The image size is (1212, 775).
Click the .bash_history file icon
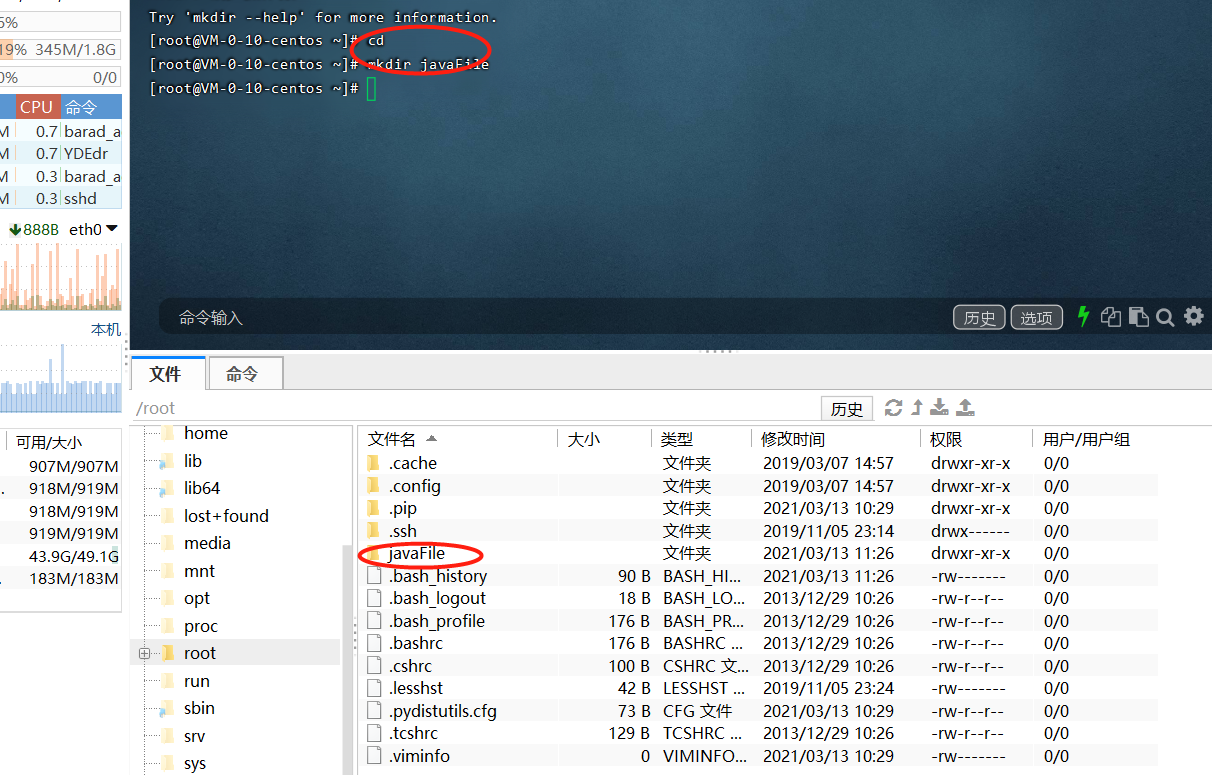click(x=374, y=576)
